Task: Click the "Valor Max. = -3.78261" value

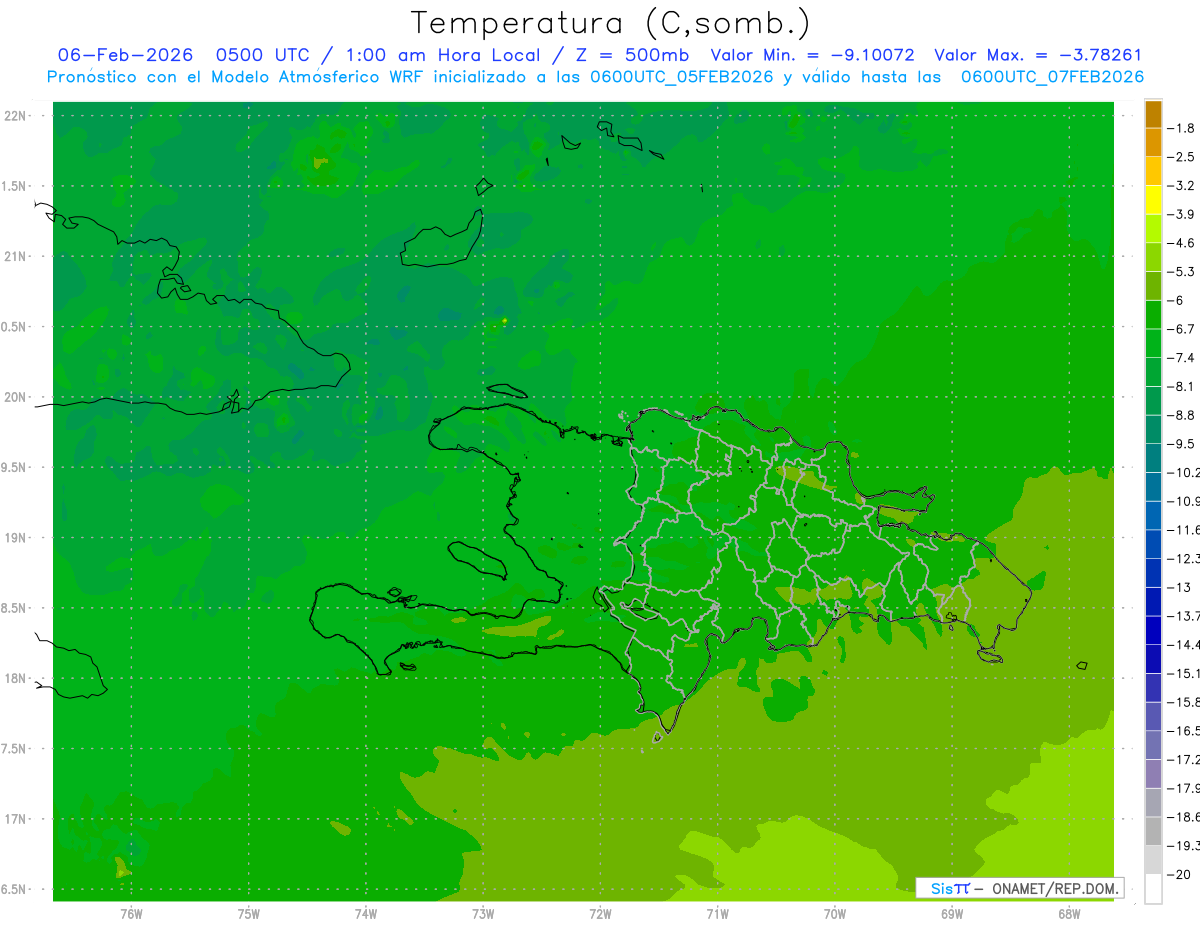Action: [1037, 55]
